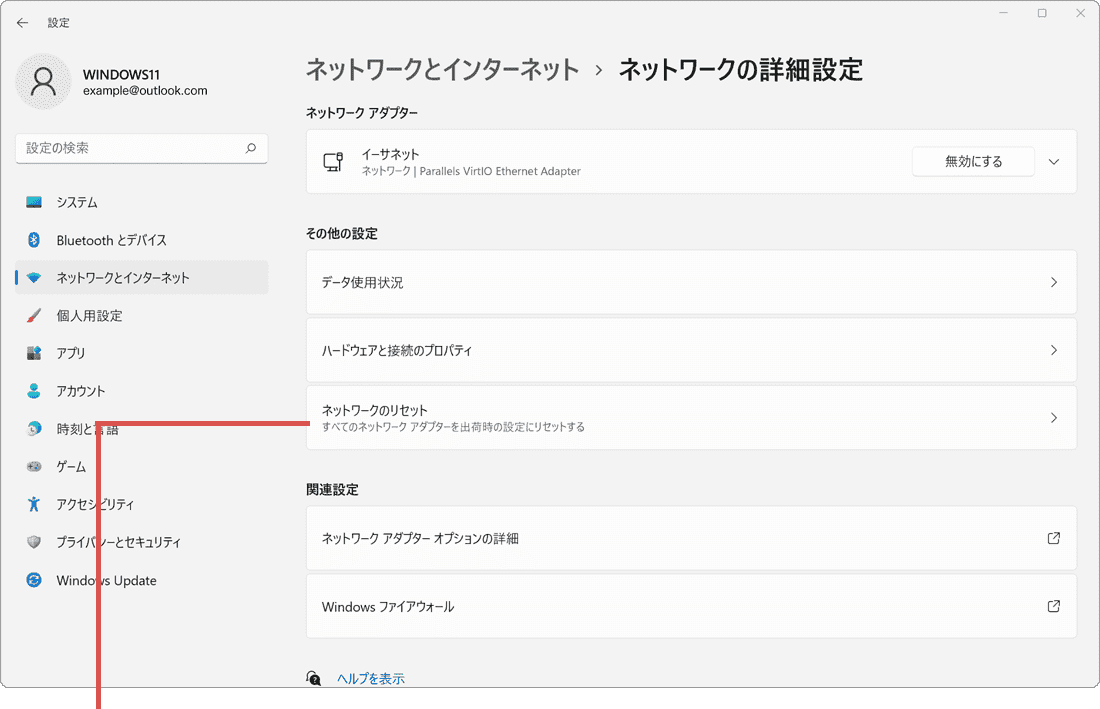Click inside the 設定の検索 search field
The height and width of the screenshot is (709, 1100).
(x=130, y=148)
